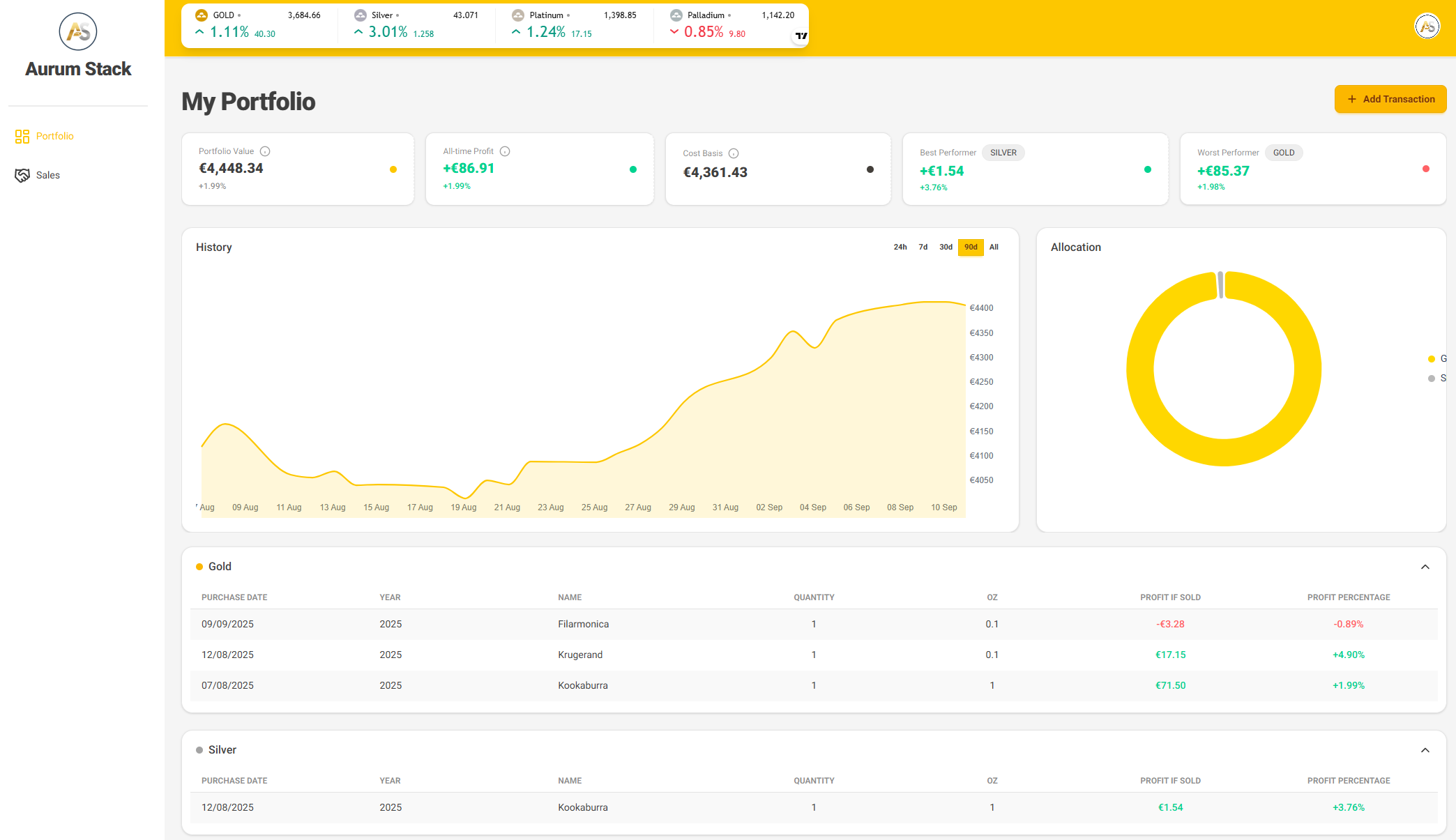
Task: Click the All-time Profit info icon
Action: pos(505,151)
